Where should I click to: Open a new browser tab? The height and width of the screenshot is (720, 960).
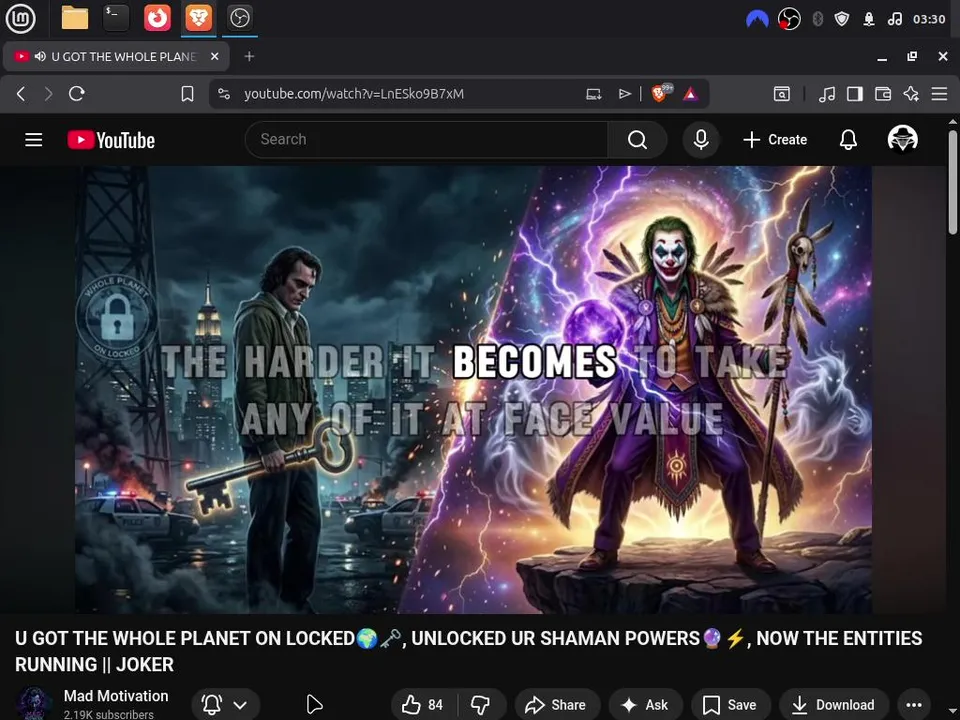249,56
